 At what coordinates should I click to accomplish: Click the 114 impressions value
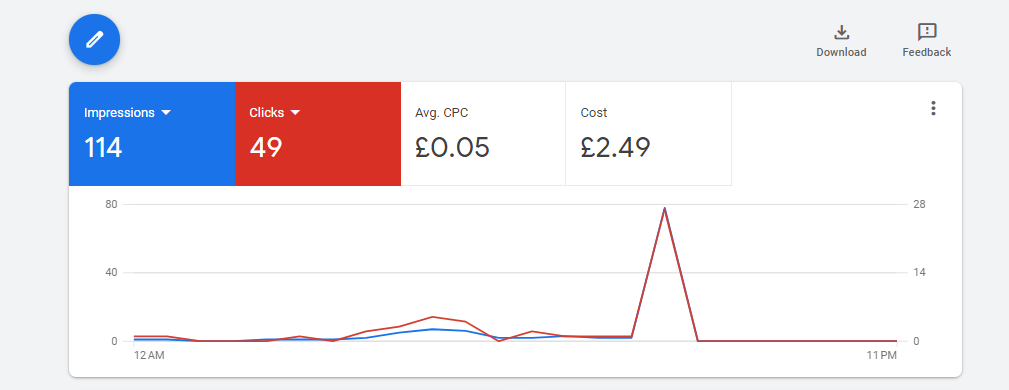103,148
